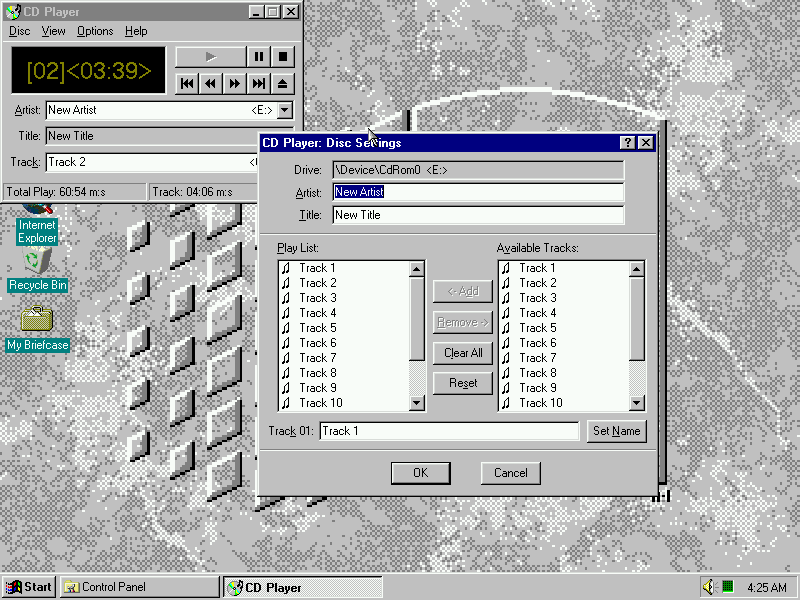Open the Disc menu
Image resolution: width=800 pixels, height=600 pixels.
(x=20, y=31)
